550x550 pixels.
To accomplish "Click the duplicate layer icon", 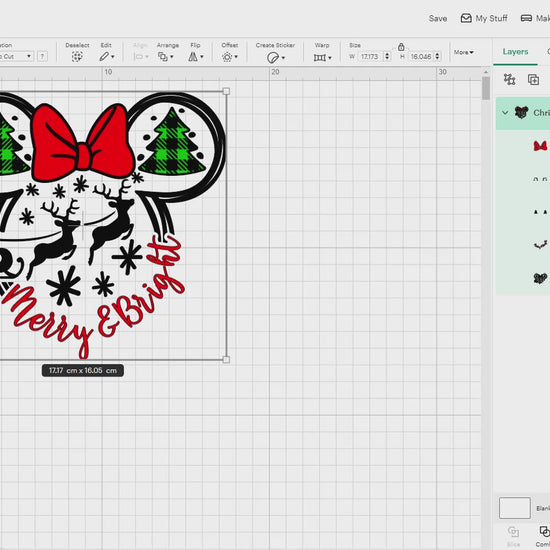I will point(533,79).
